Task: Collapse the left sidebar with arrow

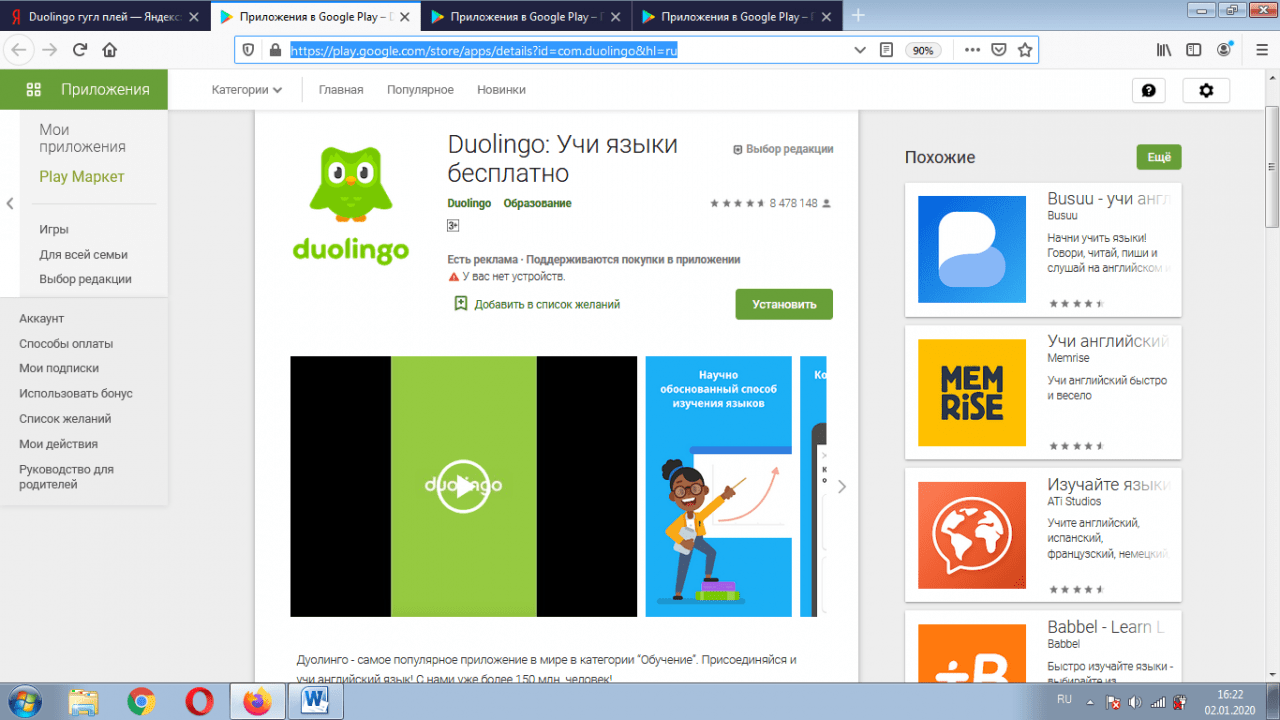Action: point(10,204)
